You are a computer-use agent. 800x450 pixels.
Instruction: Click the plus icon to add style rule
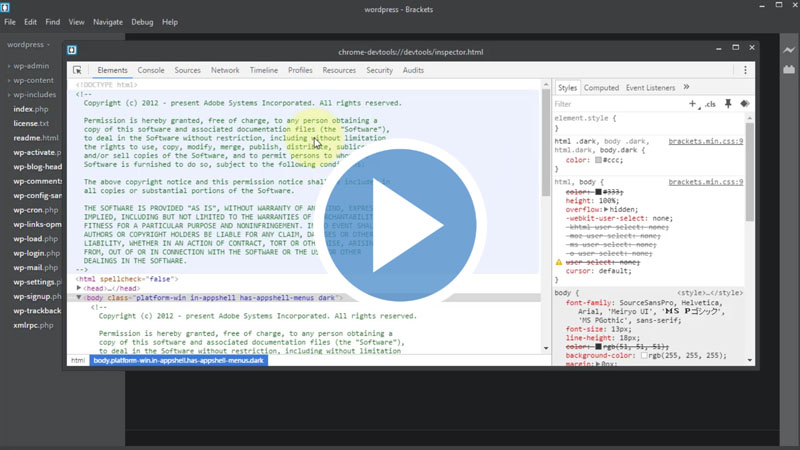pos(692,104)
